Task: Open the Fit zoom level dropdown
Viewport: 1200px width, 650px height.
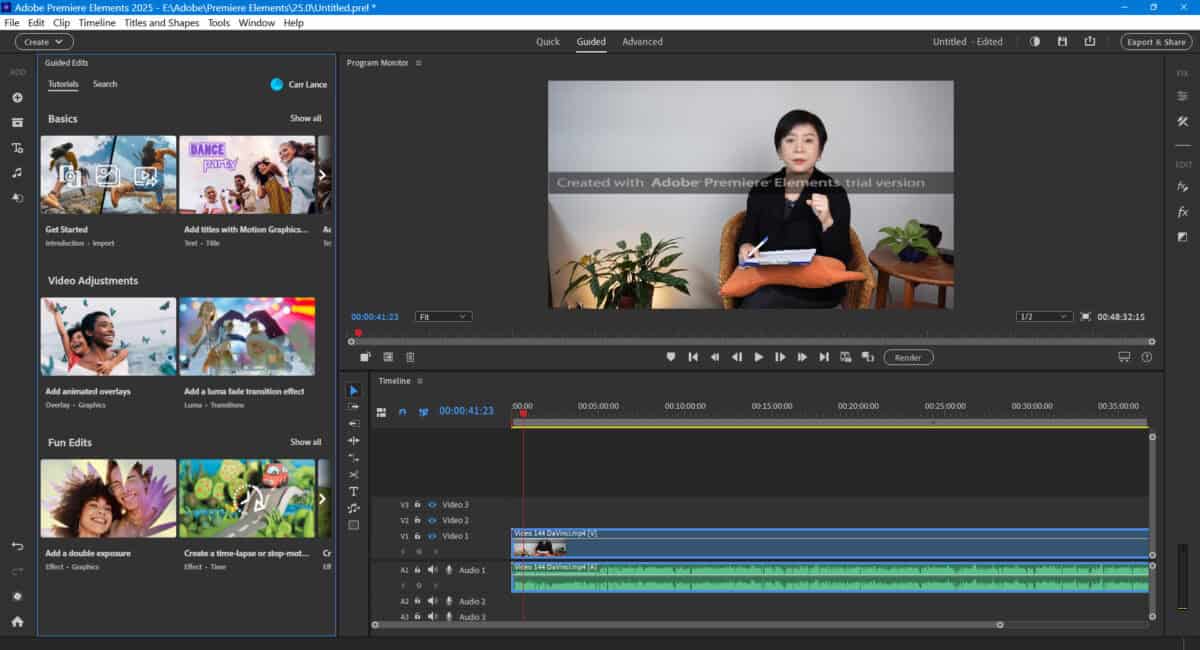Action: click(443, 316)
